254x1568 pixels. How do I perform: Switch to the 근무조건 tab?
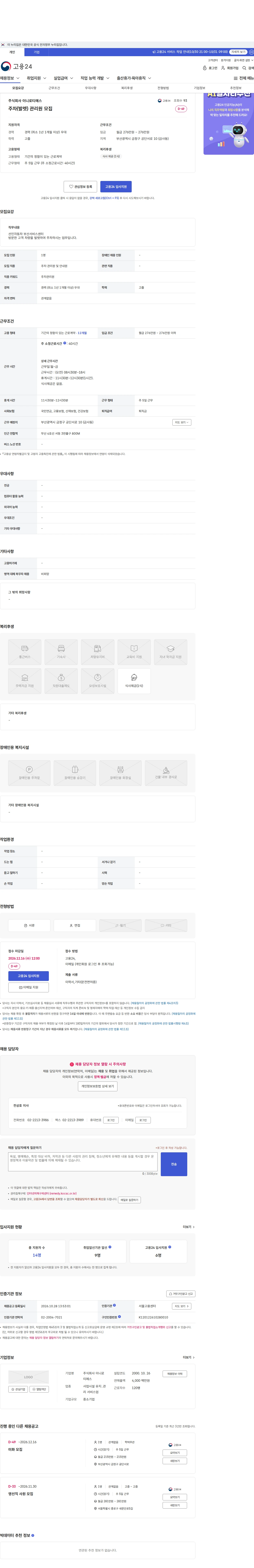[x=54, y=88]
